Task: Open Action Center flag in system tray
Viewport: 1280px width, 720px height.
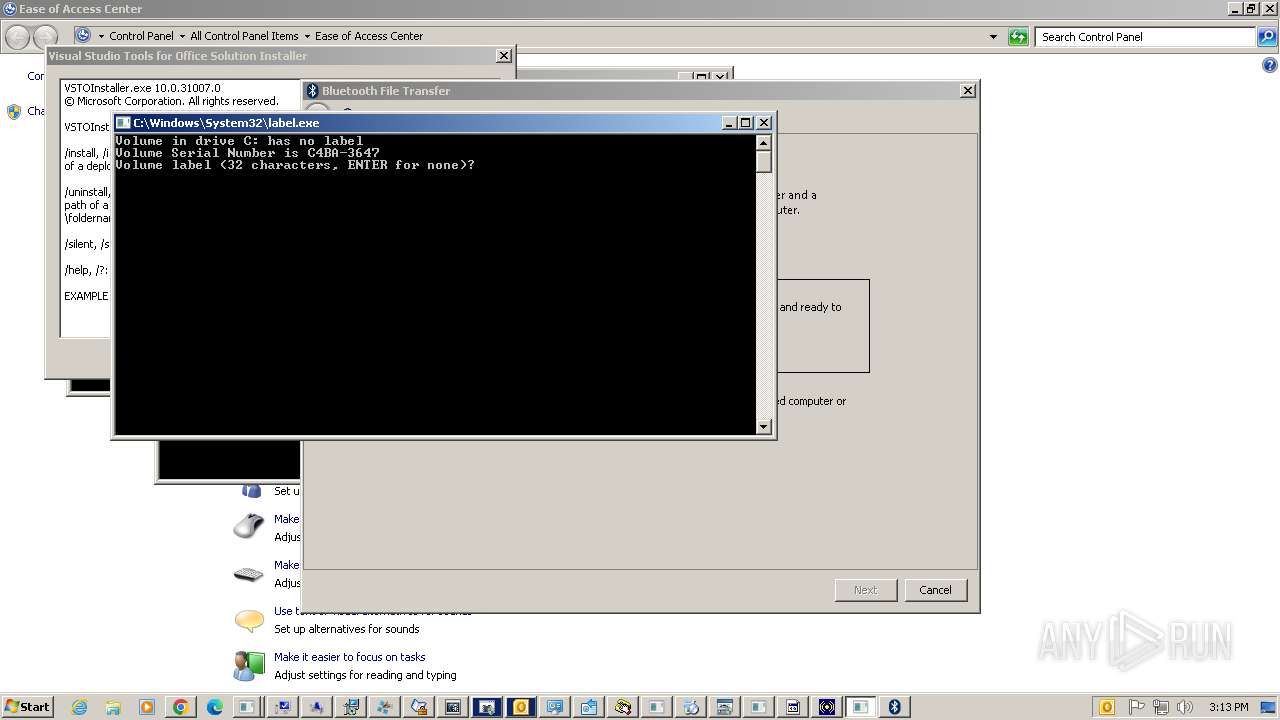Action: (x=1138, y=707)
